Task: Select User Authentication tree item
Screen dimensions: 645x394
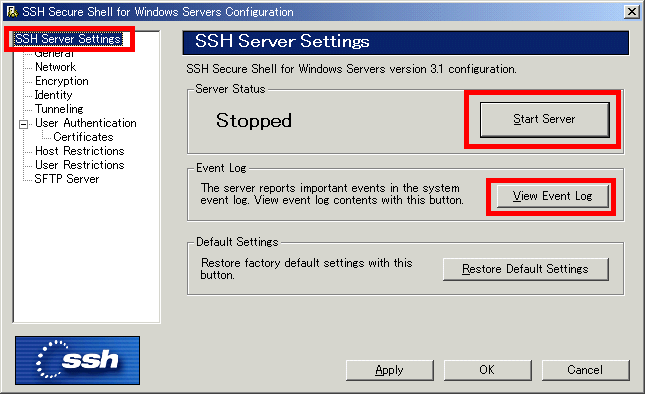Action: coord(86,123)
